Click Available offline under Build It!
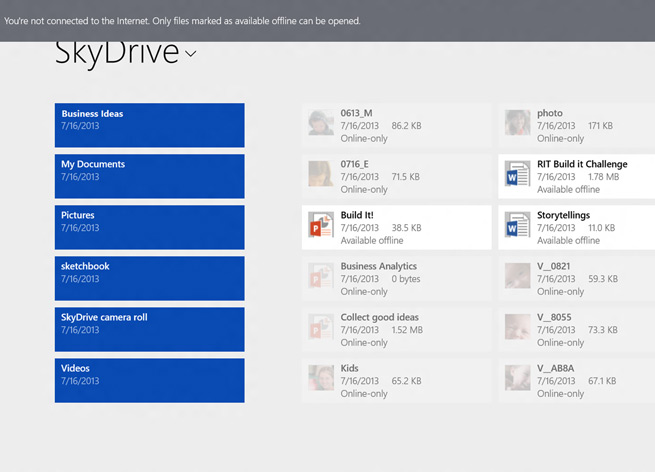The image size is (655, 472). 372,240
